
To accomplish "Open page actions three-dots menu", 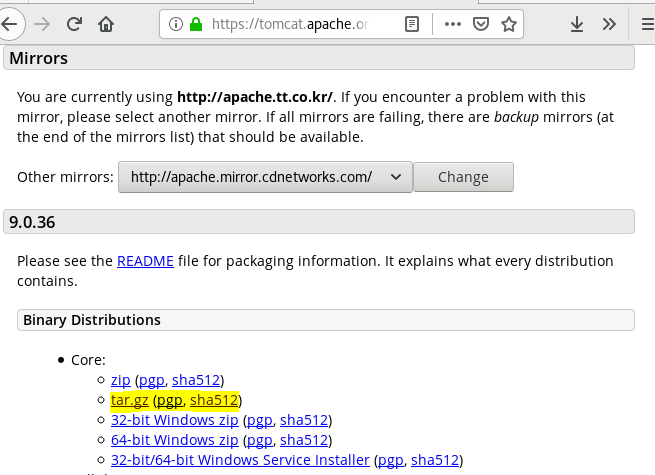I will coord(453,24).
